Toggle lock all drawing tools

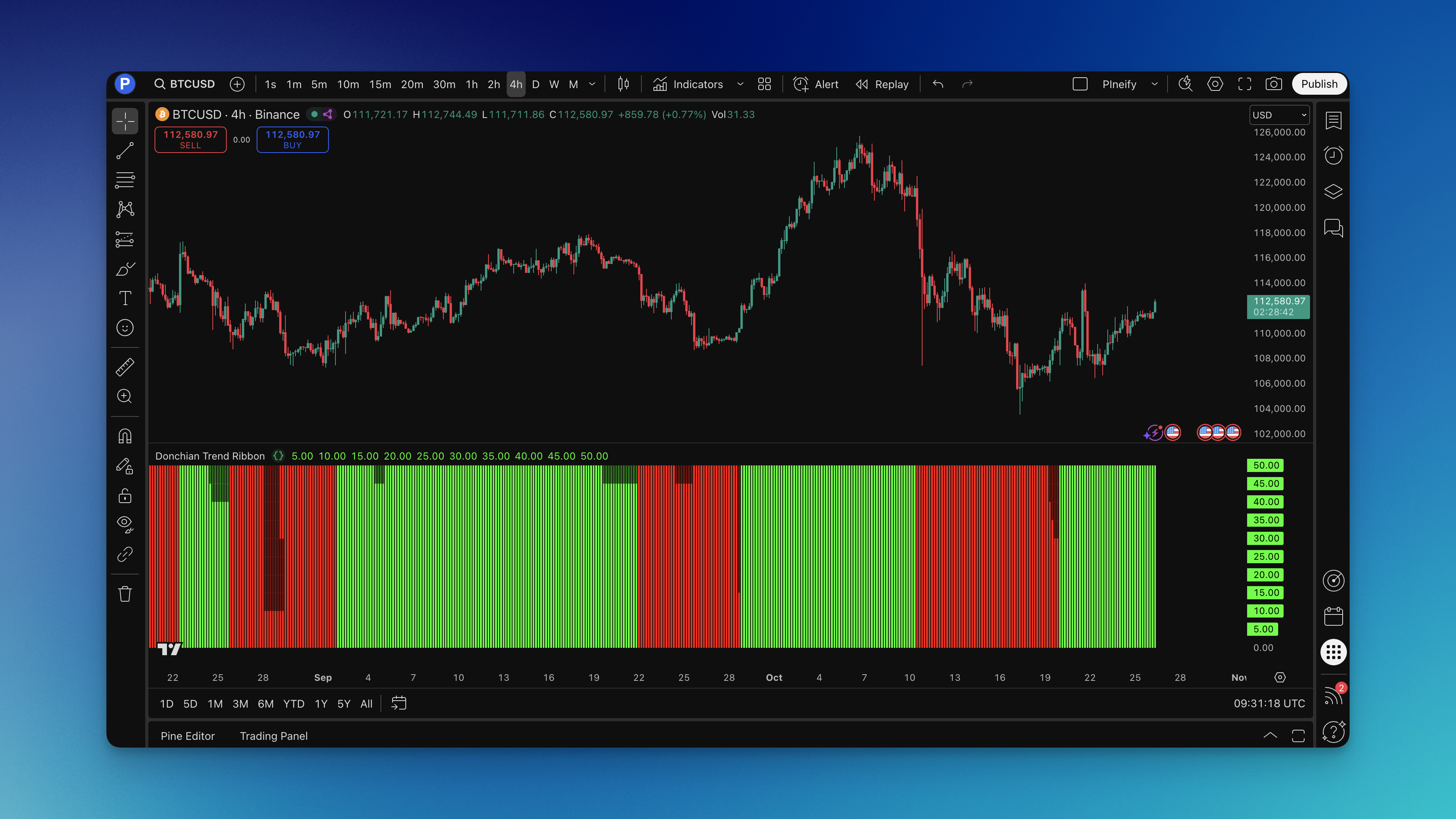pos(125,496)
